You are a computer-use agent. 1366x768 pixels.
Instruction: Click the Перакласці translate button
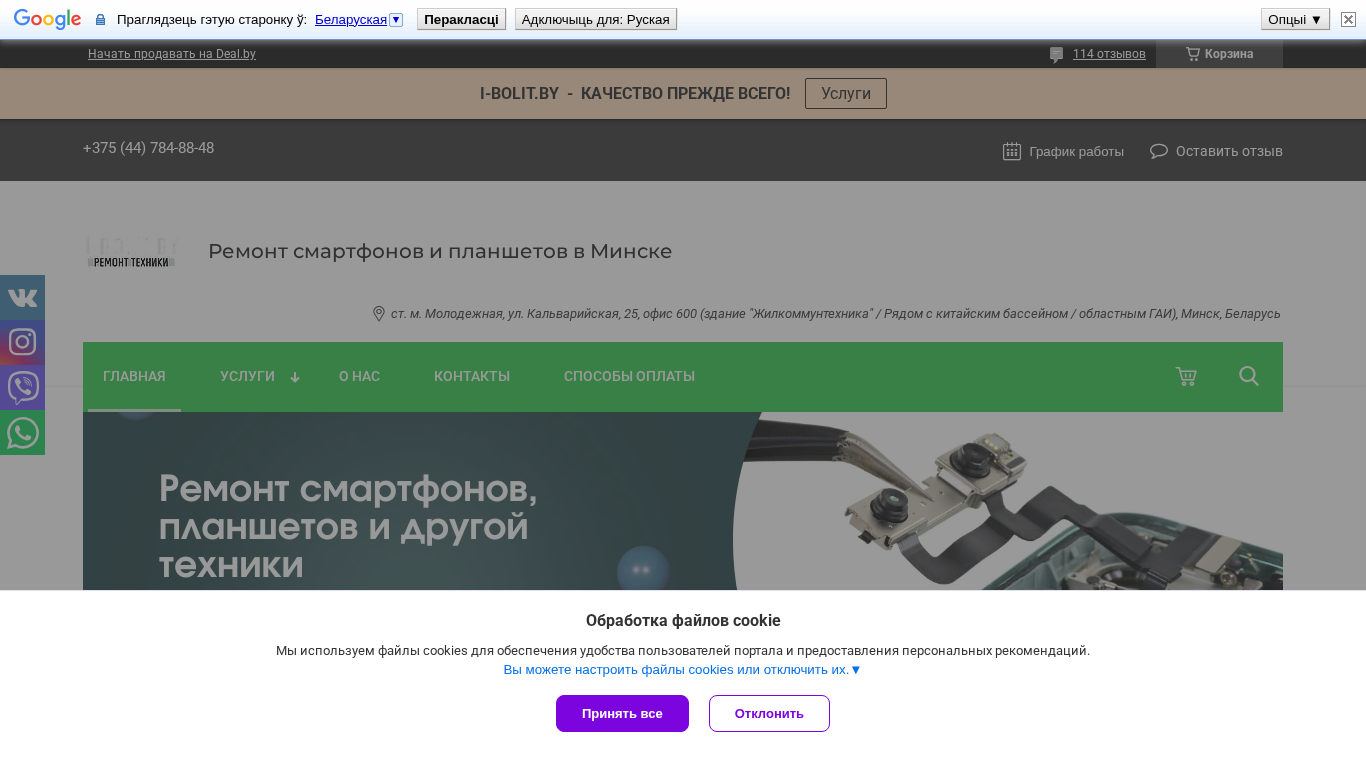461,19
